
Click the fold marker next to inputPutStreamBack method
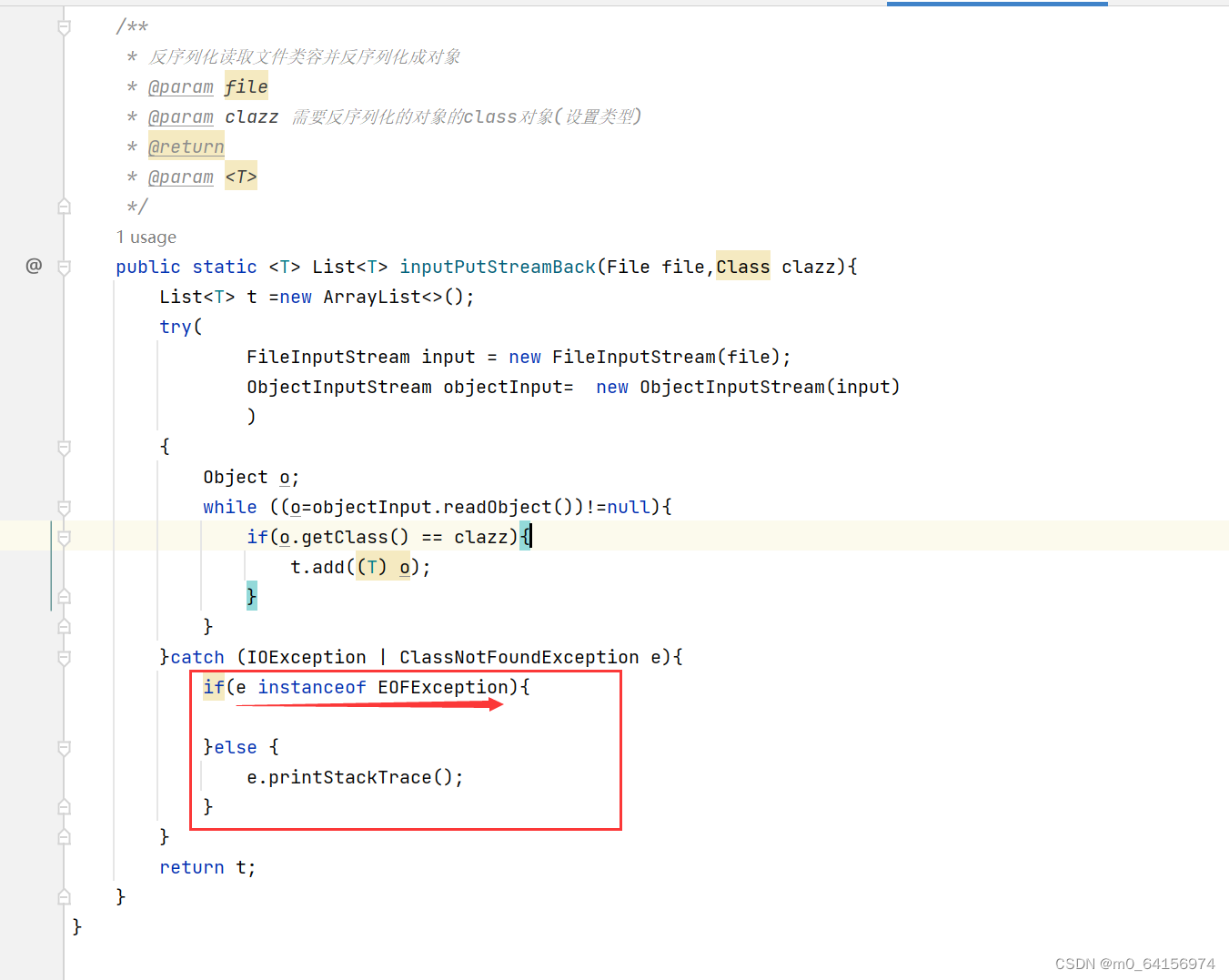64,267
